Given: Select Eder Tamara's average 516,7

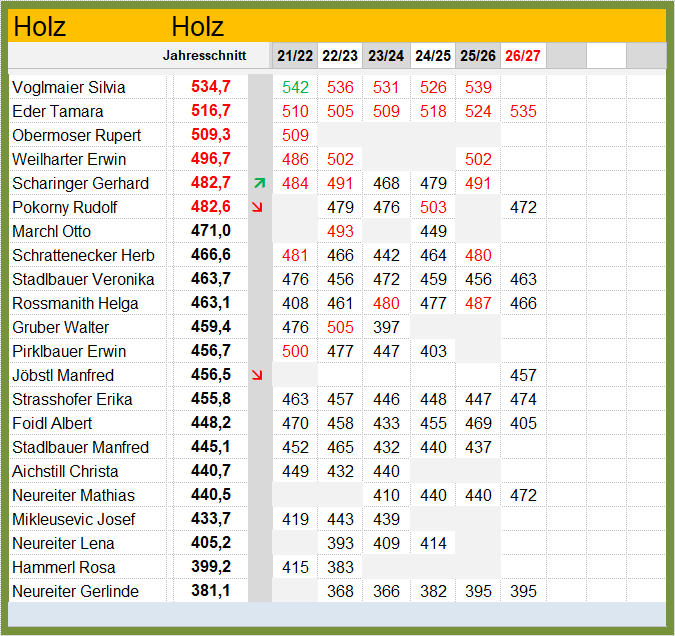Looking at the screenshot, I should (x=211, y=111).
